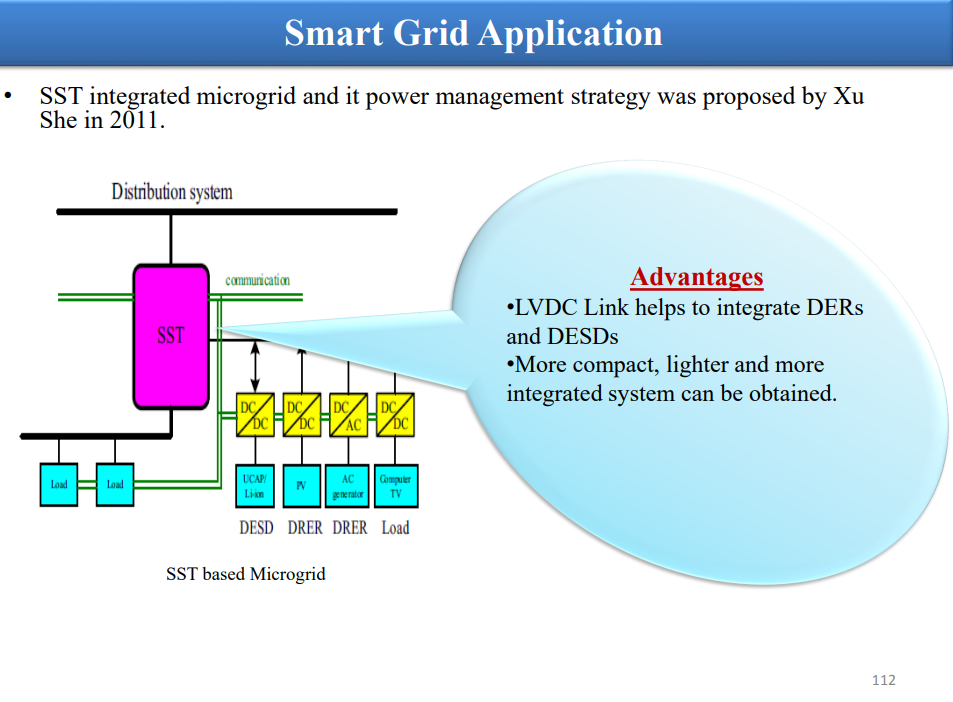Click the UCAP/Li-ion storage box
The width and height of the screenshot is (953, 702).
pos(255,486)
